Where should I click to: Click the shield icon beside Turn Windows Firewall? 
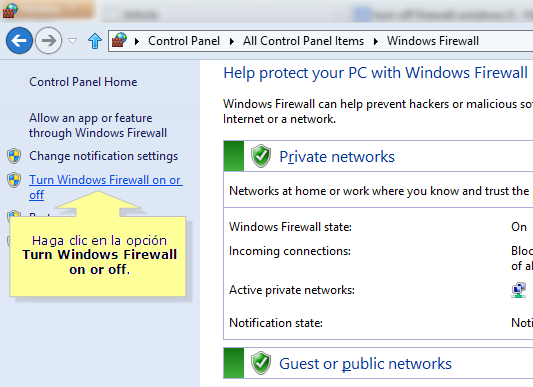[14, 180]
